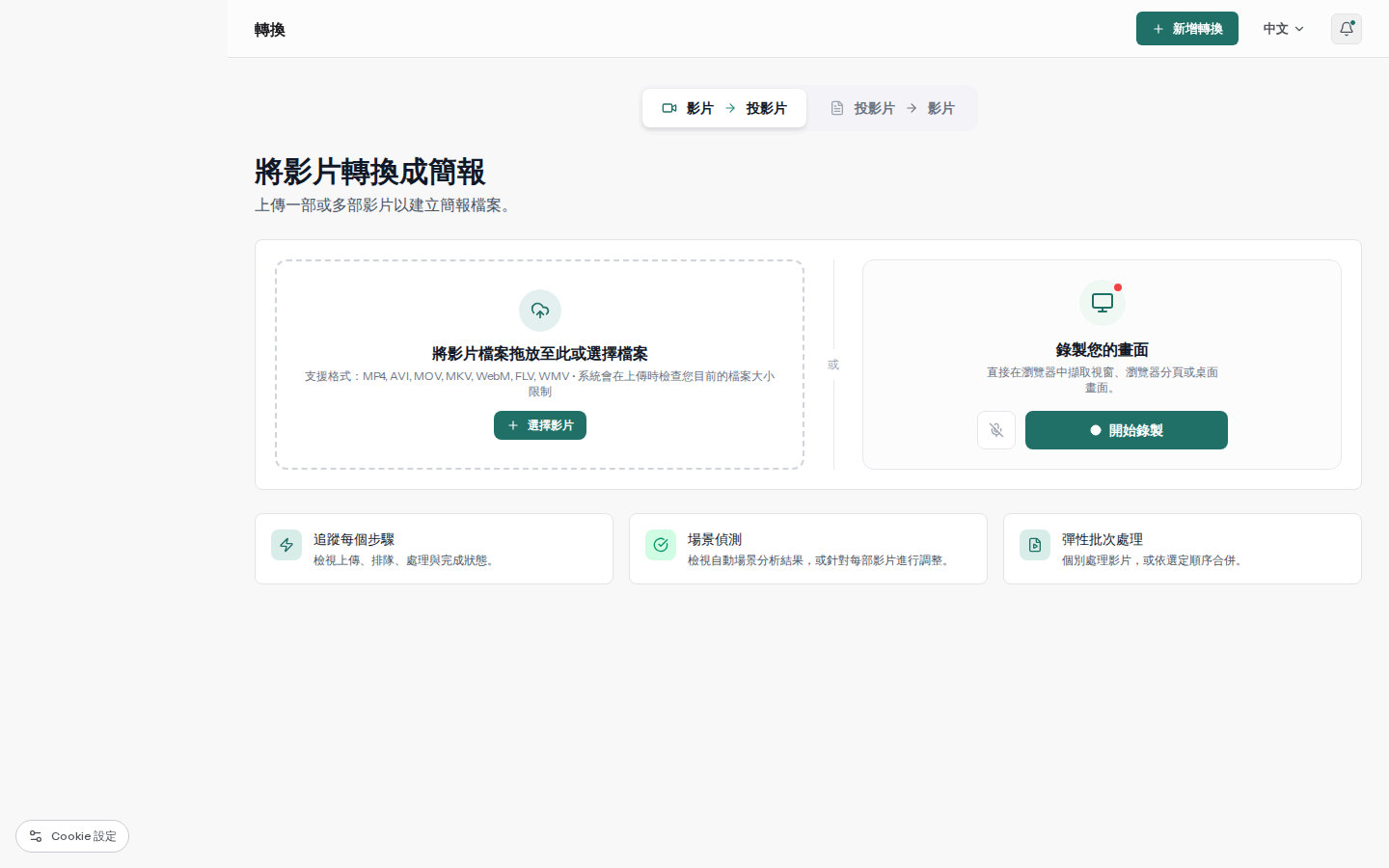
Task: Start recording with 開始錄製 button
Action: [1127, 430]
